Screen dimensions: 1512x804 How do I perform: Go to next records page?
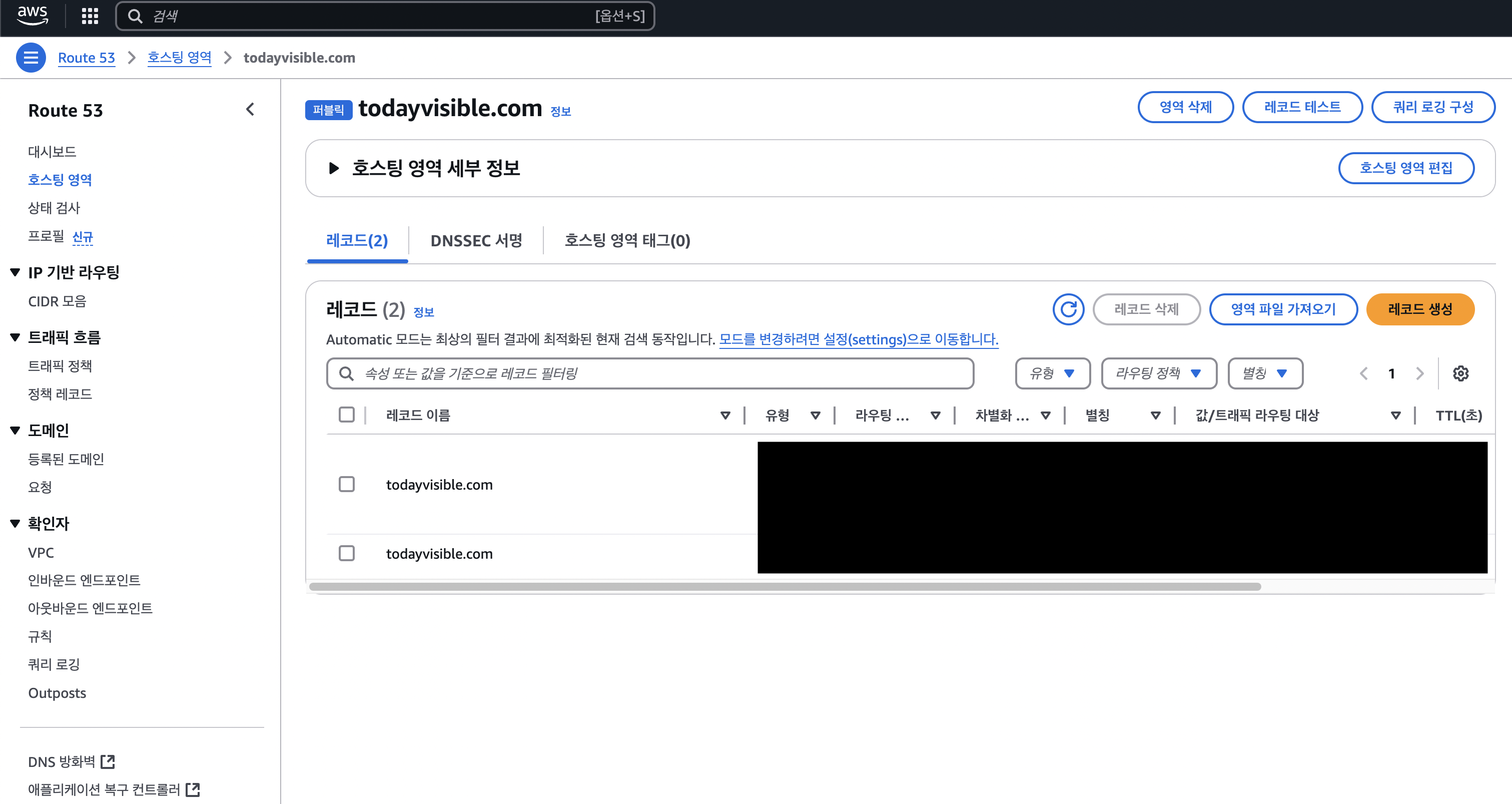[1420, 373]
